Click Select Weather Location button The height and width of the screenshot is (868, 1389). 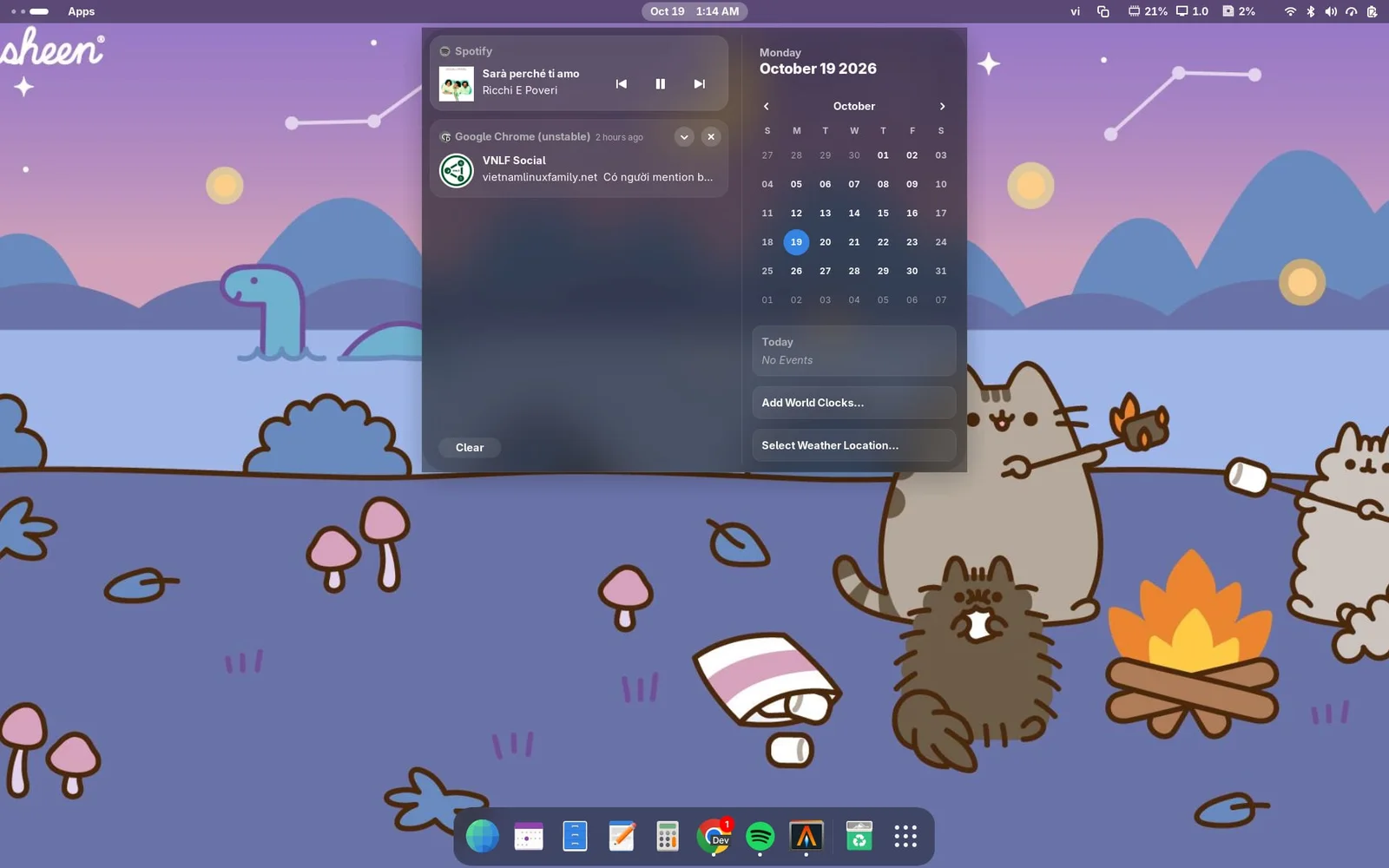854,445
